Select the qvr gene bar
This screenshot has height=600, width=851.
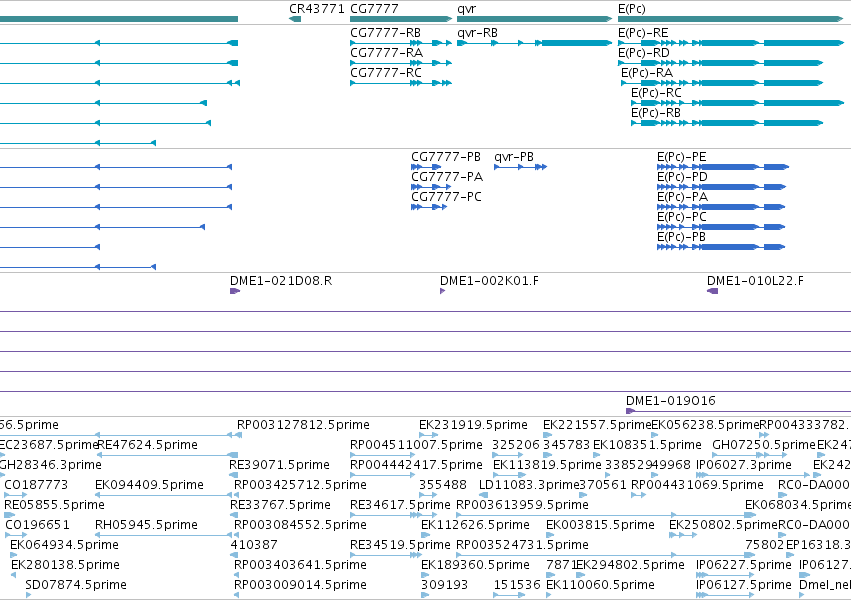535,19
